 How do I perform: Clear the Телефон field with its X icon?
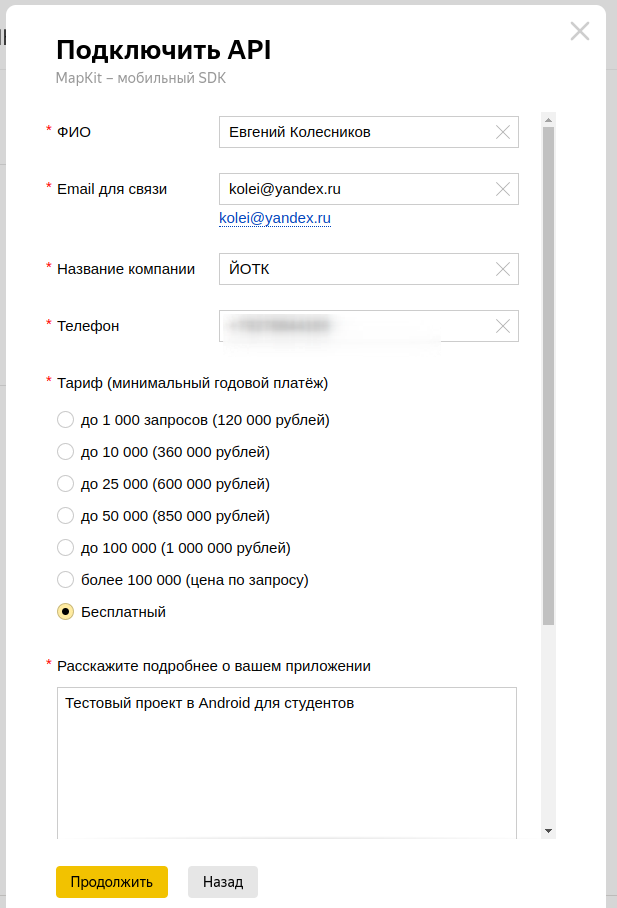(503, 326)
